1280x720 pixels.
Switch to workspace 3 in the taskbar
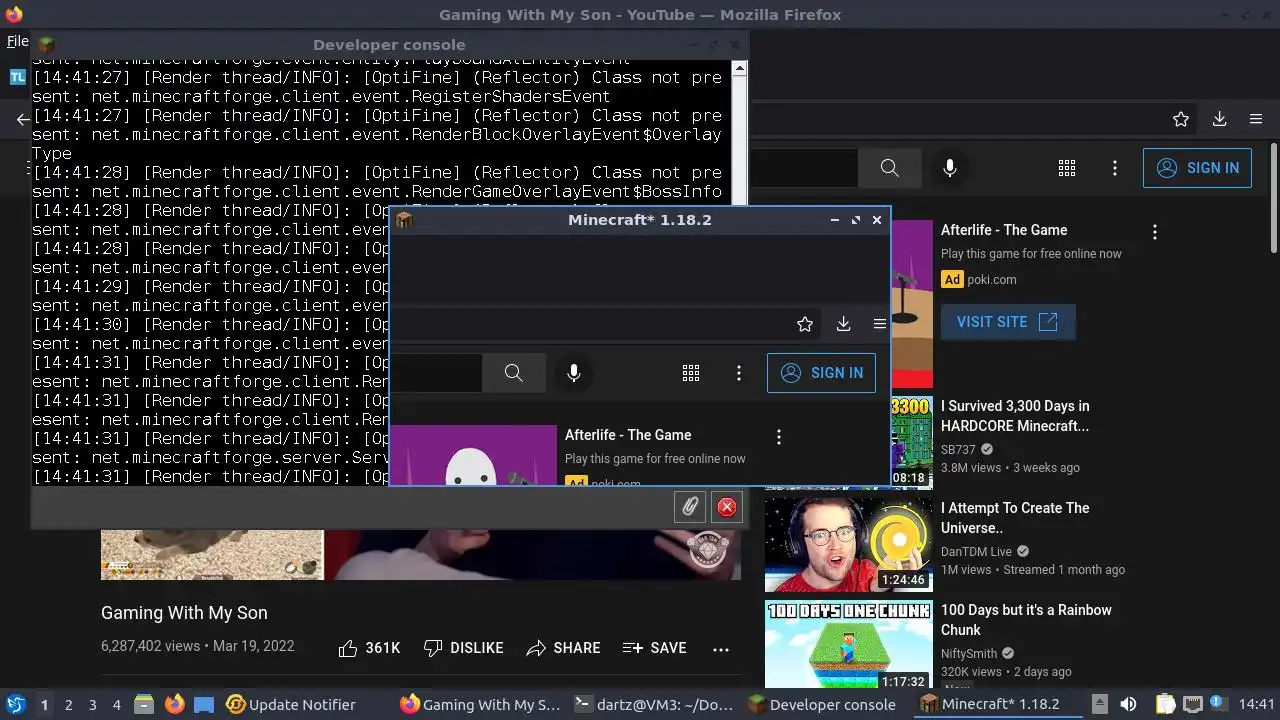(93, 705)
